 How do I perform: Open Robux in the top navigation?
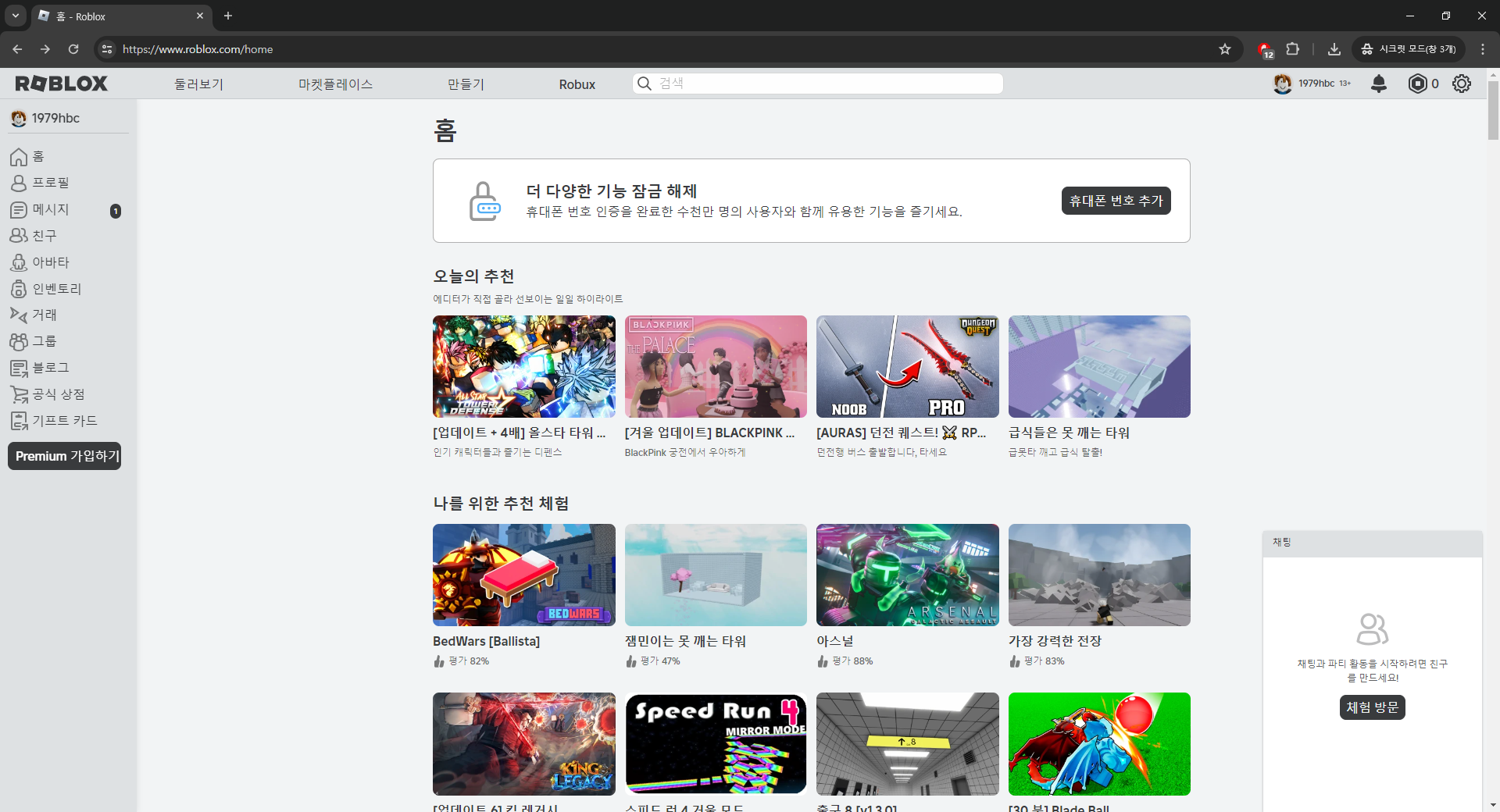click(577, 84)
